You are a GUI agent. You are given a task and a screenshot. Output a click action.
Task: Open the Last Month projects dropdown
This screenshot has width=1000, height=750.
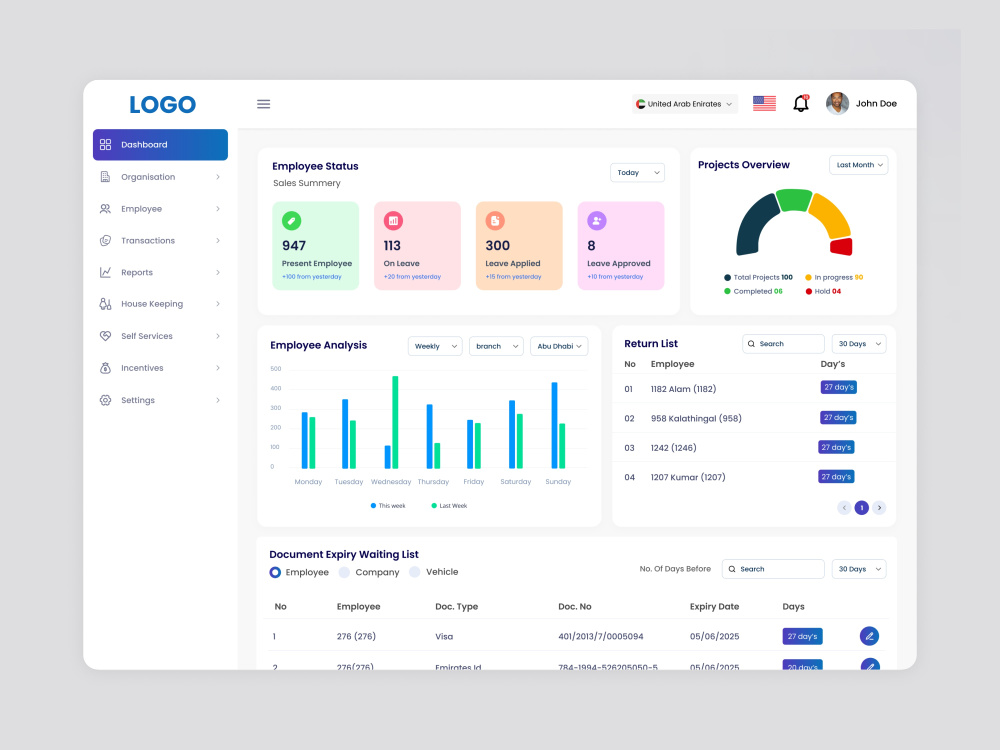(x=858, y=165)
